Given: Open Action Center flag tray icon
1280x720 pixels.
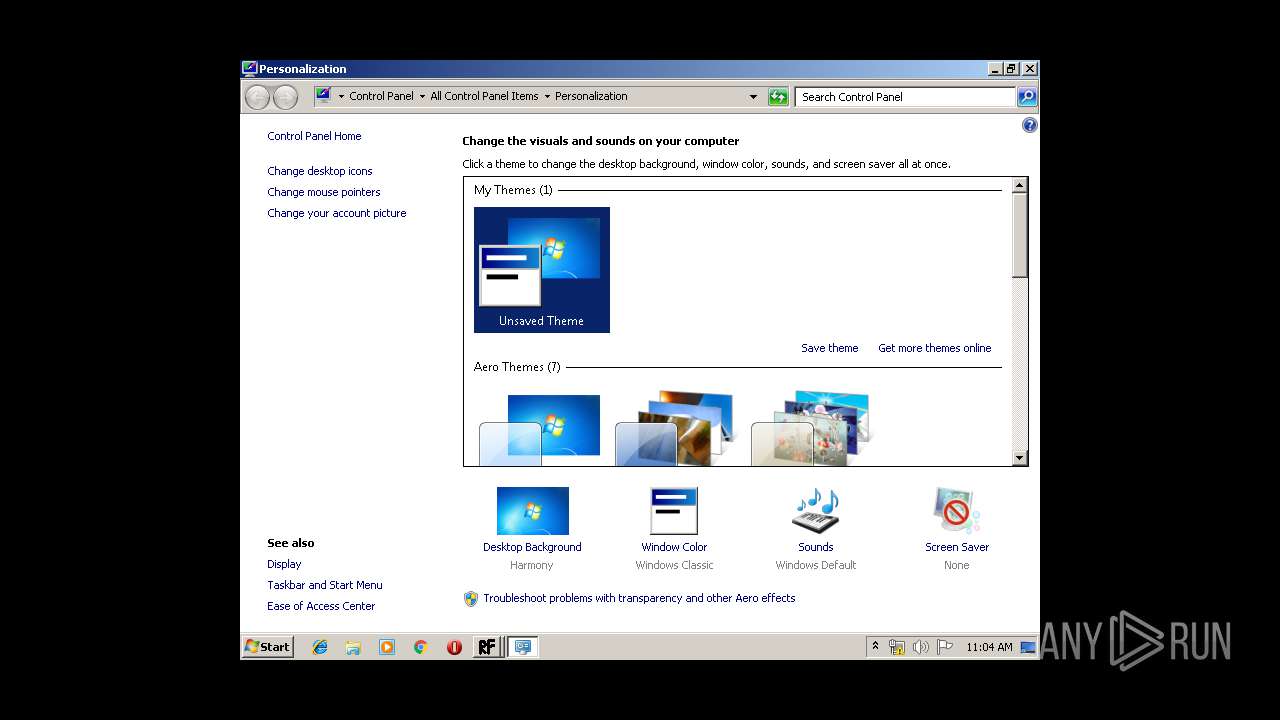Looking at the screenshot, I should [945, 647].
